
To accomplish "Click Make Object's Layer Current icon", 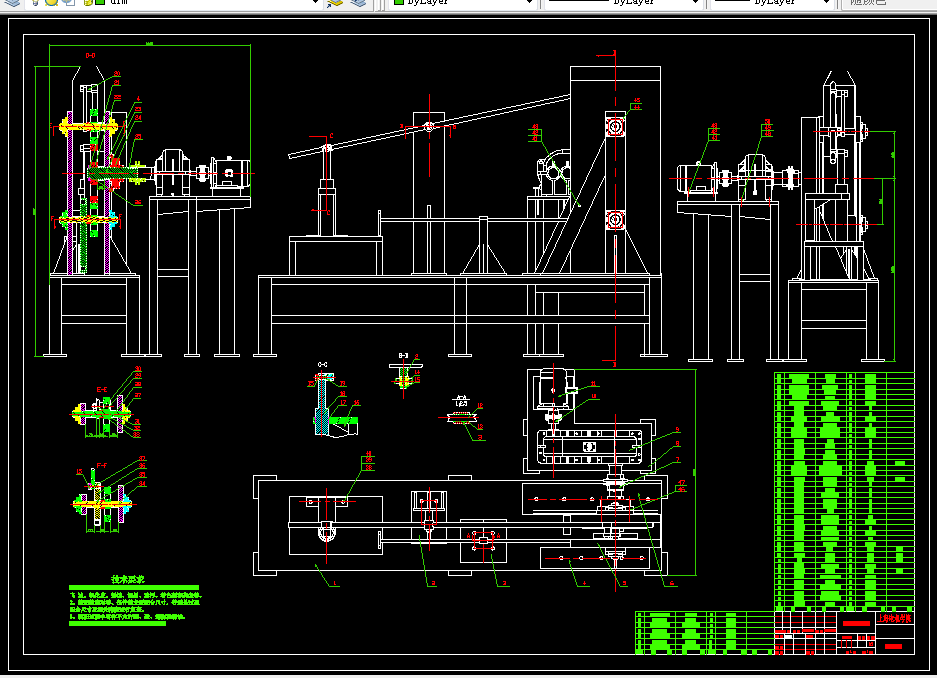I will click(x=336, y=2).
